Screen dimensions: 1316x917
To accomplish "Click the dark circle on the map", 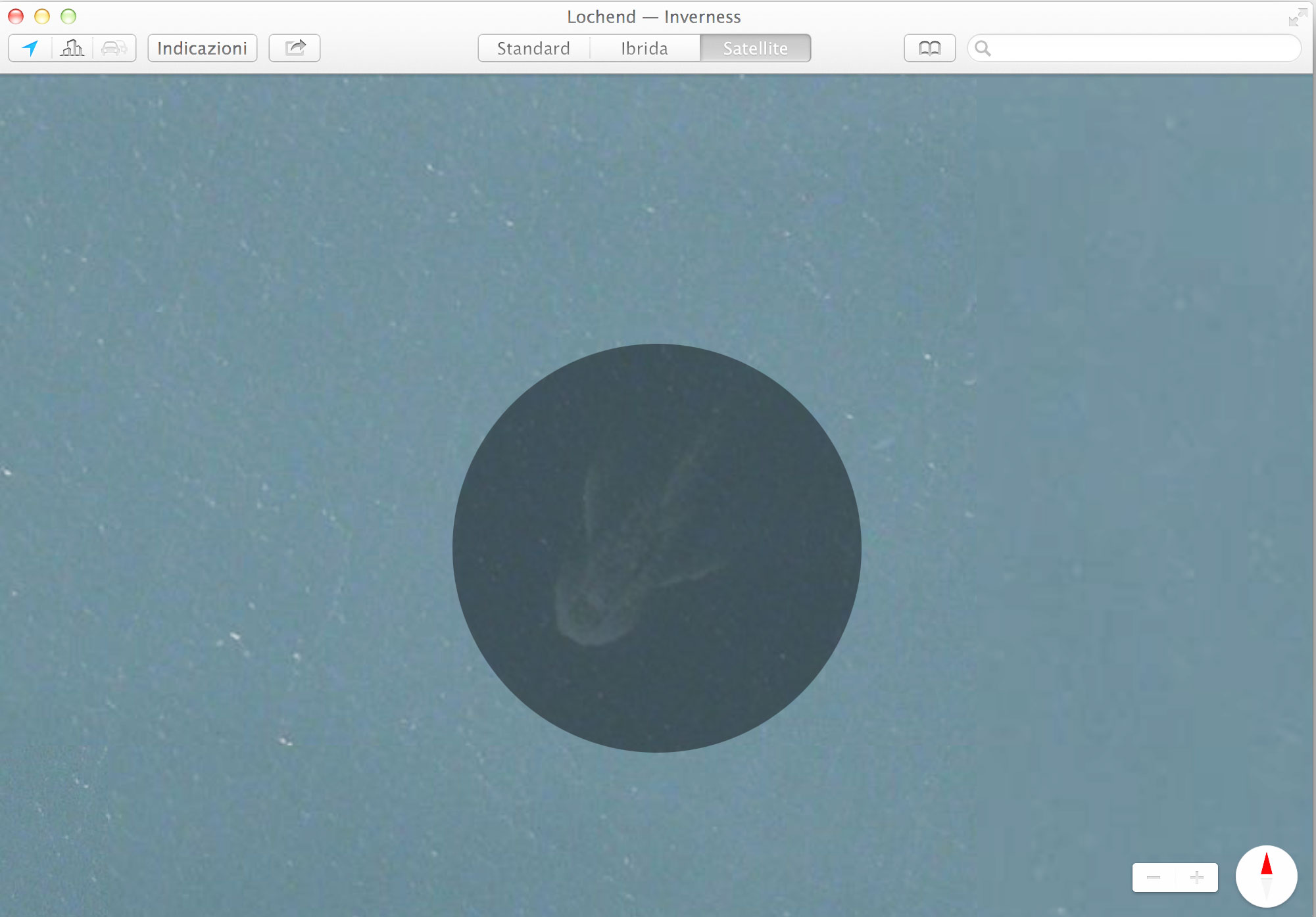I will click(x=656, y=548).
